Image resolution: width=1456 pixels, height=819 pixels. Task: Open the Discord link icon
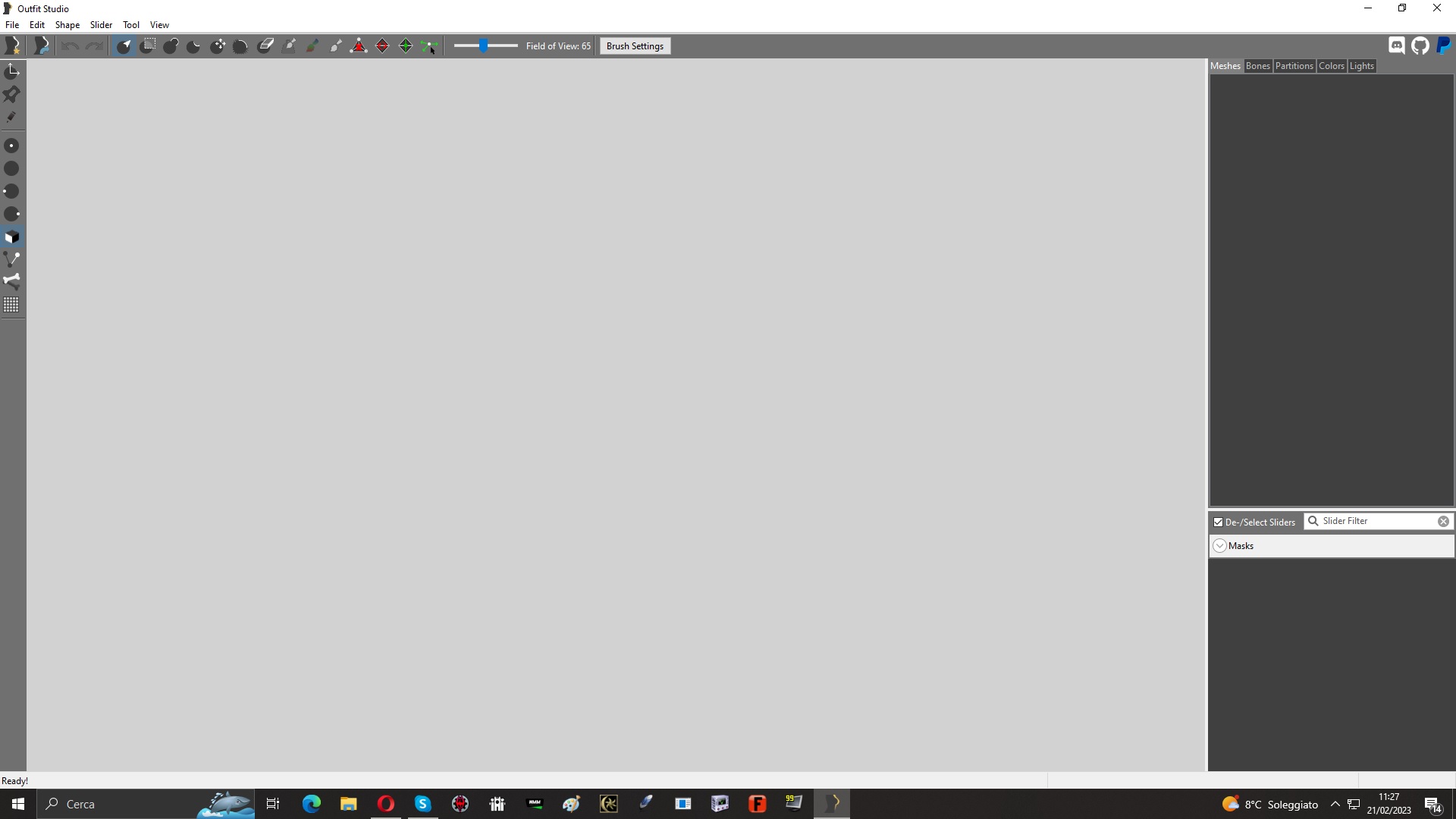pyautogui.click(x=1396, y=45)
